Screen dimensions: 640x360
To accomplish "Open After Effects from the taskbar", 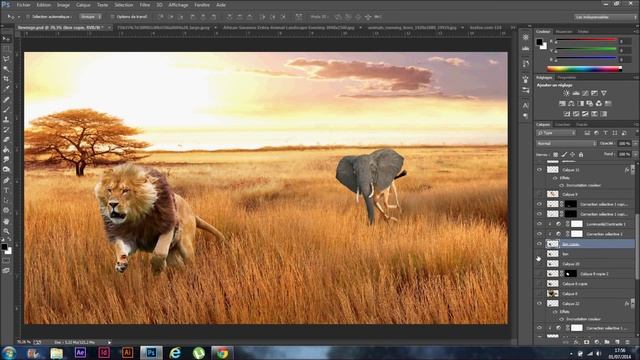I will tap(80, 353).
